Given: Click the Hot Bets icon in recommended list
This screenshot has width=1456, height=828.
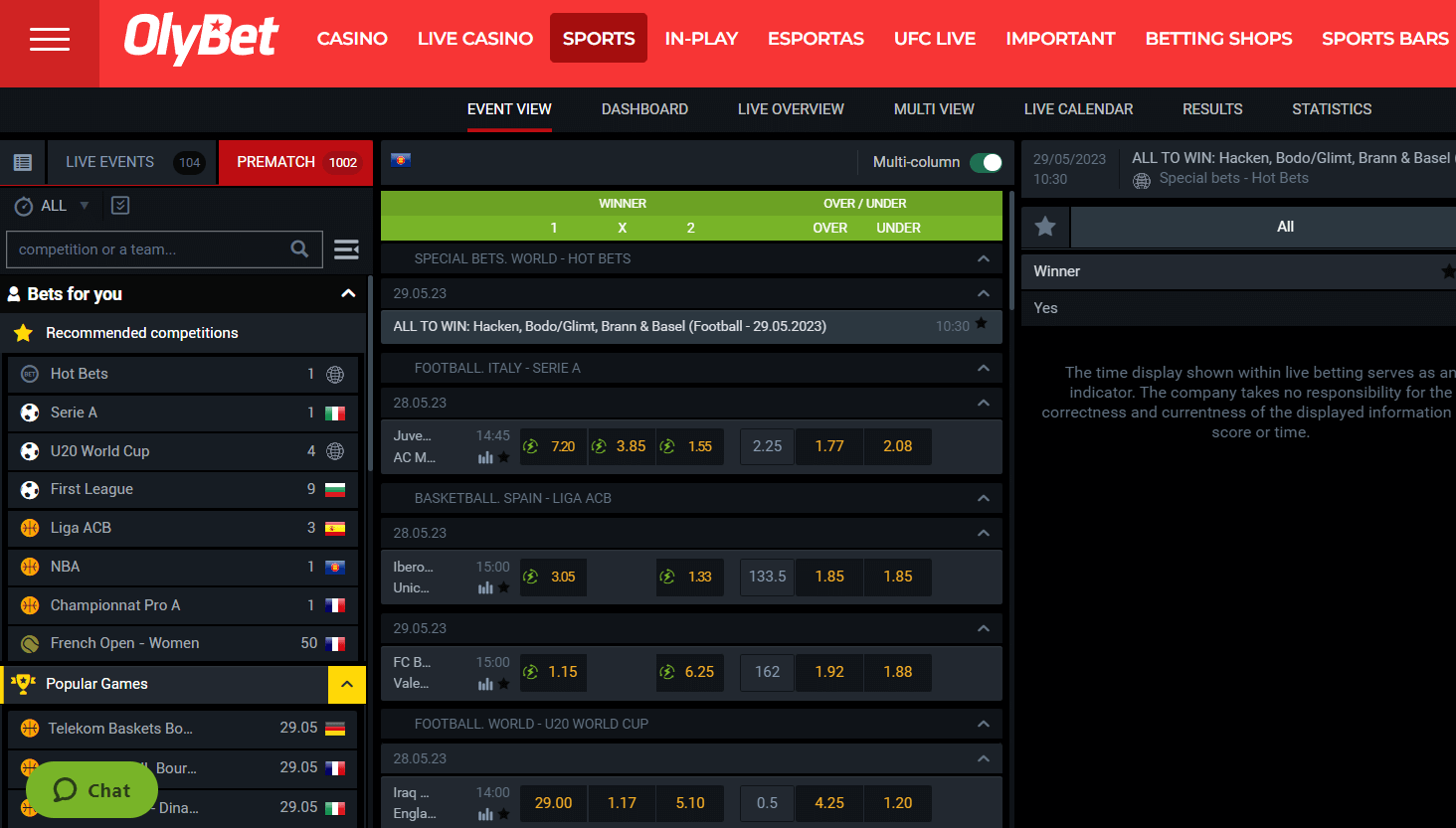Looking at the screenshot, I should pyautogui.click(x=30, y=374).
